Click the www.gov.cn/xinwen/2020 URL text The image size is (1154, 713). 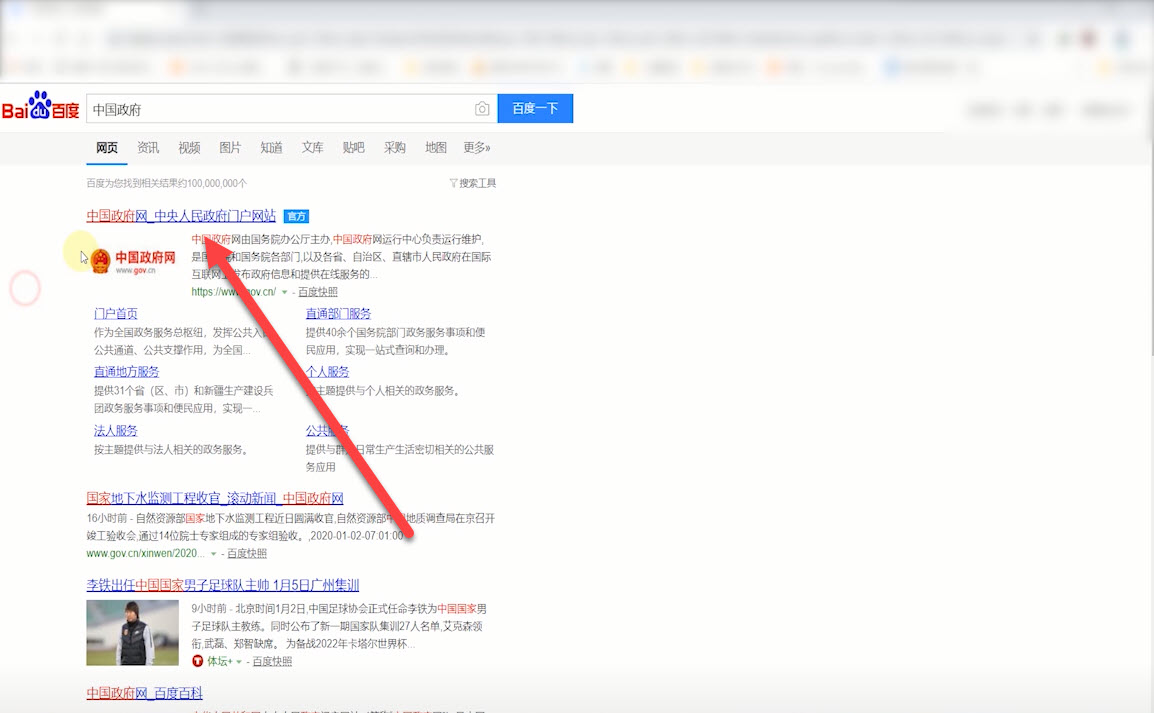click(x=145, y=553)
